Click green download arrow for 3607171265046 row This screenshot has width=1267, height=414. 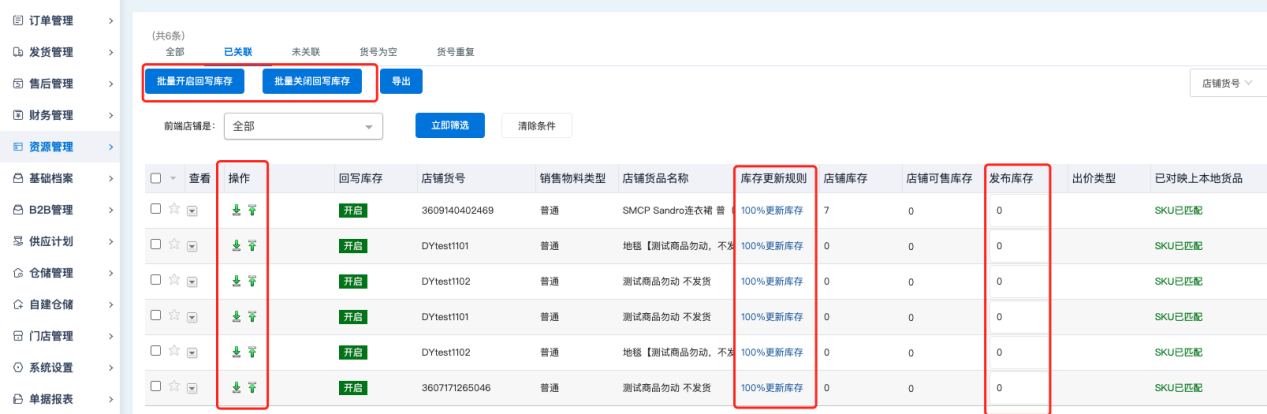236,387
